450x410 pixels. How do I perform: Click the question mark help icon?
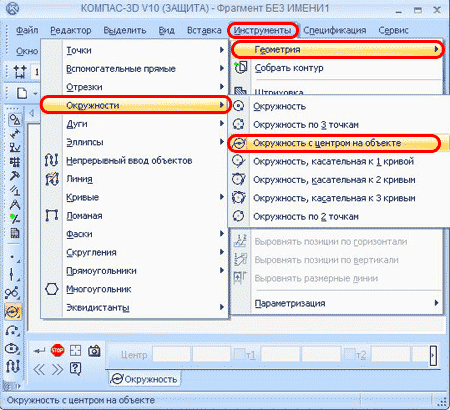pyautogui.click(x=75, y=369)
